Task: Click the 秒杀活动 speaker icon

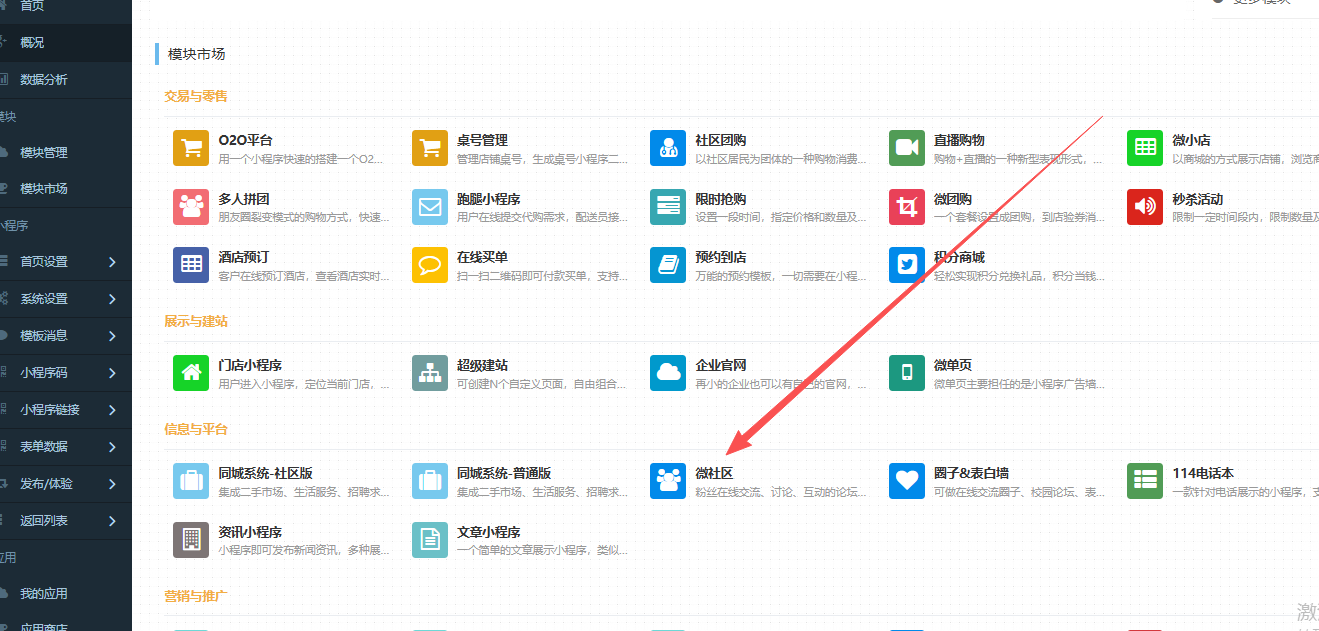Action: pyautogui.click(x=1145, y=207)
